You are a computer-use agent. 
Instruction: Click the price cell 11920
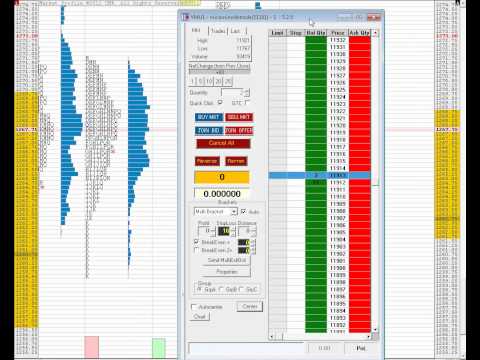tap(338, 126)
